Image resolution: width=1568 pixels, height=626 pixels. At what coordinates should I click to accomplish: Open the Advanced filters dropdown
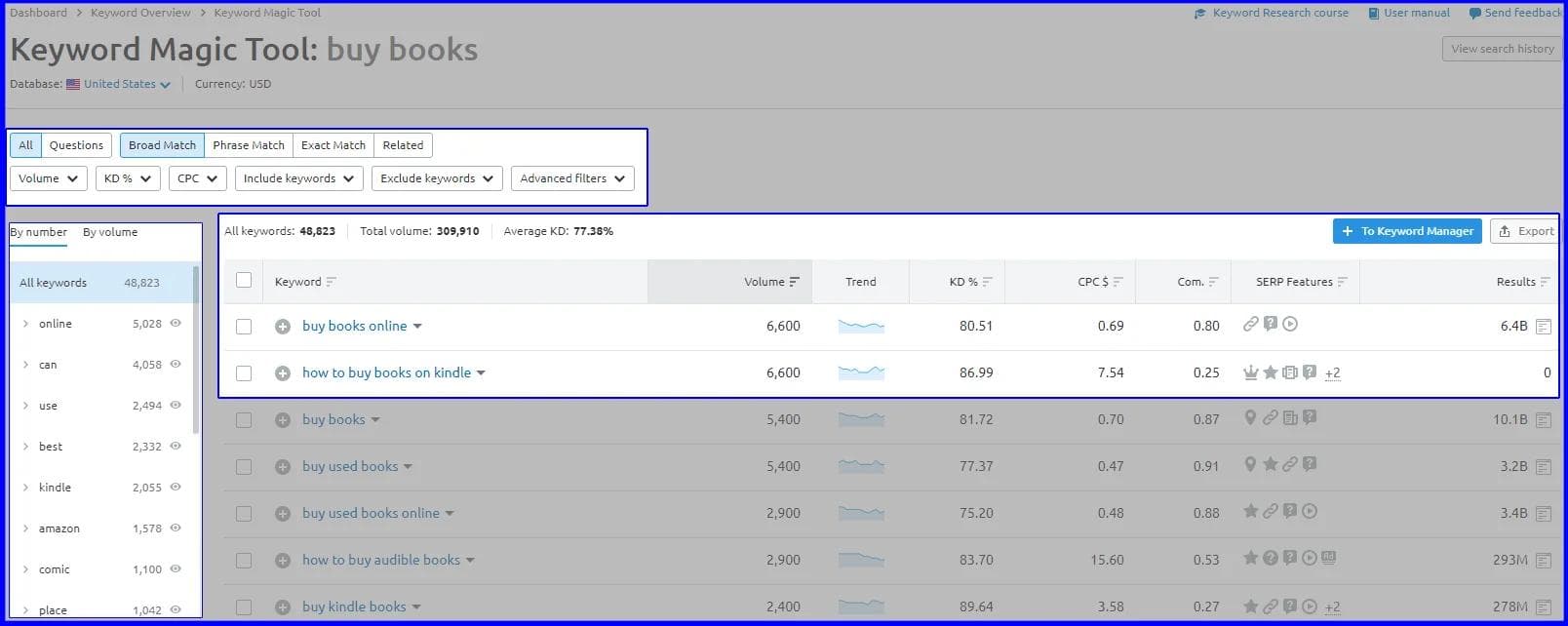click(572, 178)
